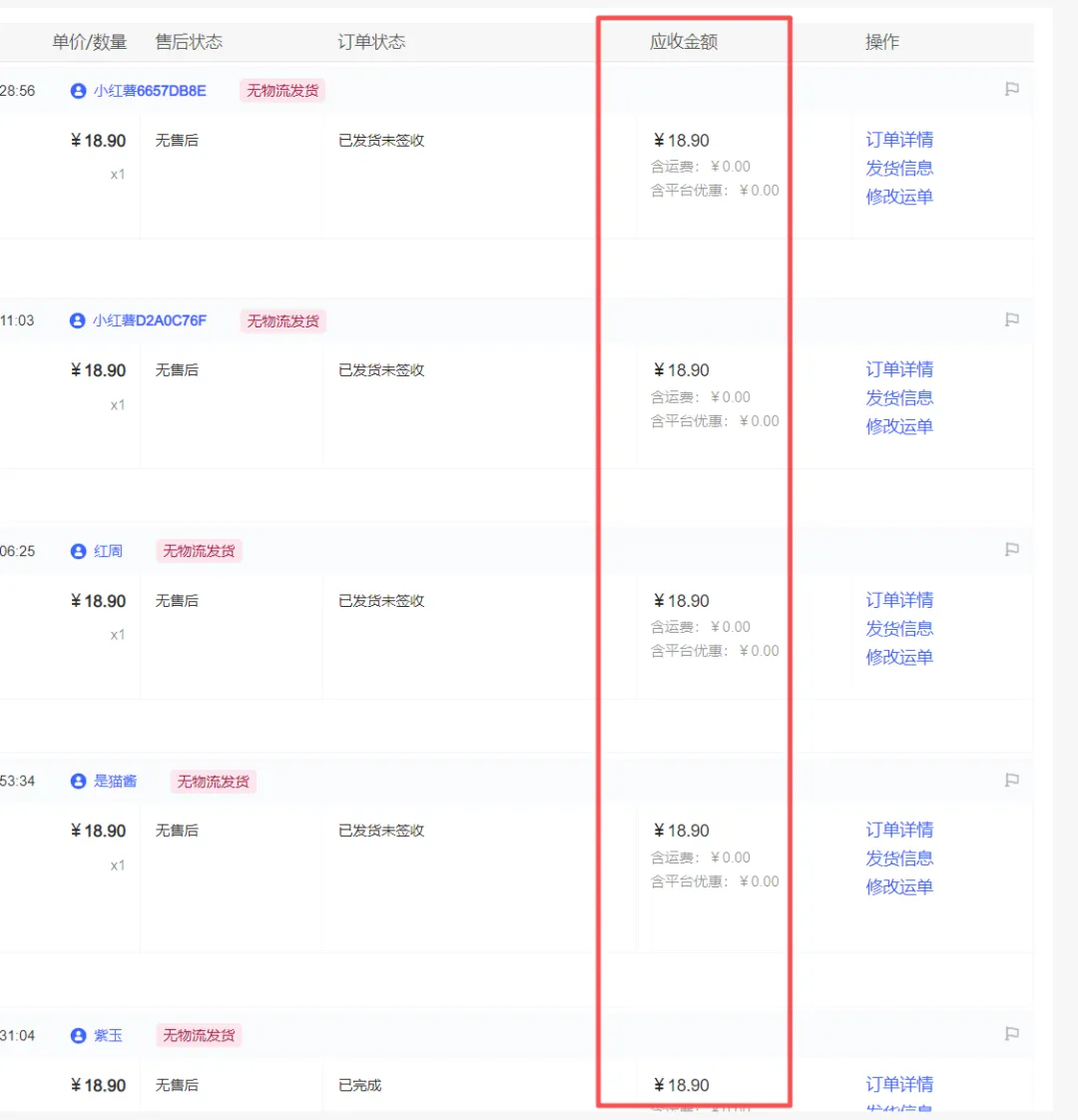
Task: Open 订单详情 on 紫玉's order
Action: [898, 1085]
